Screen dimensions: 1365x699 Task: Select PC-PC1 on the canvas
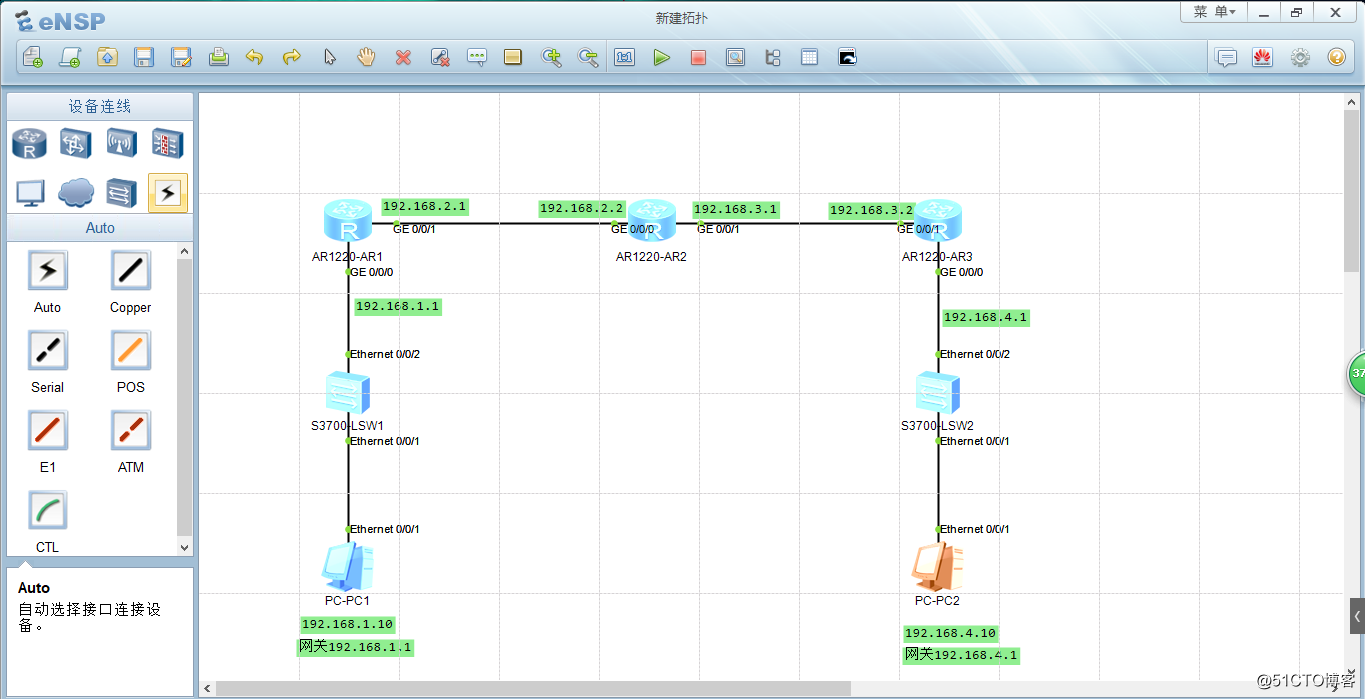[347, 567]
